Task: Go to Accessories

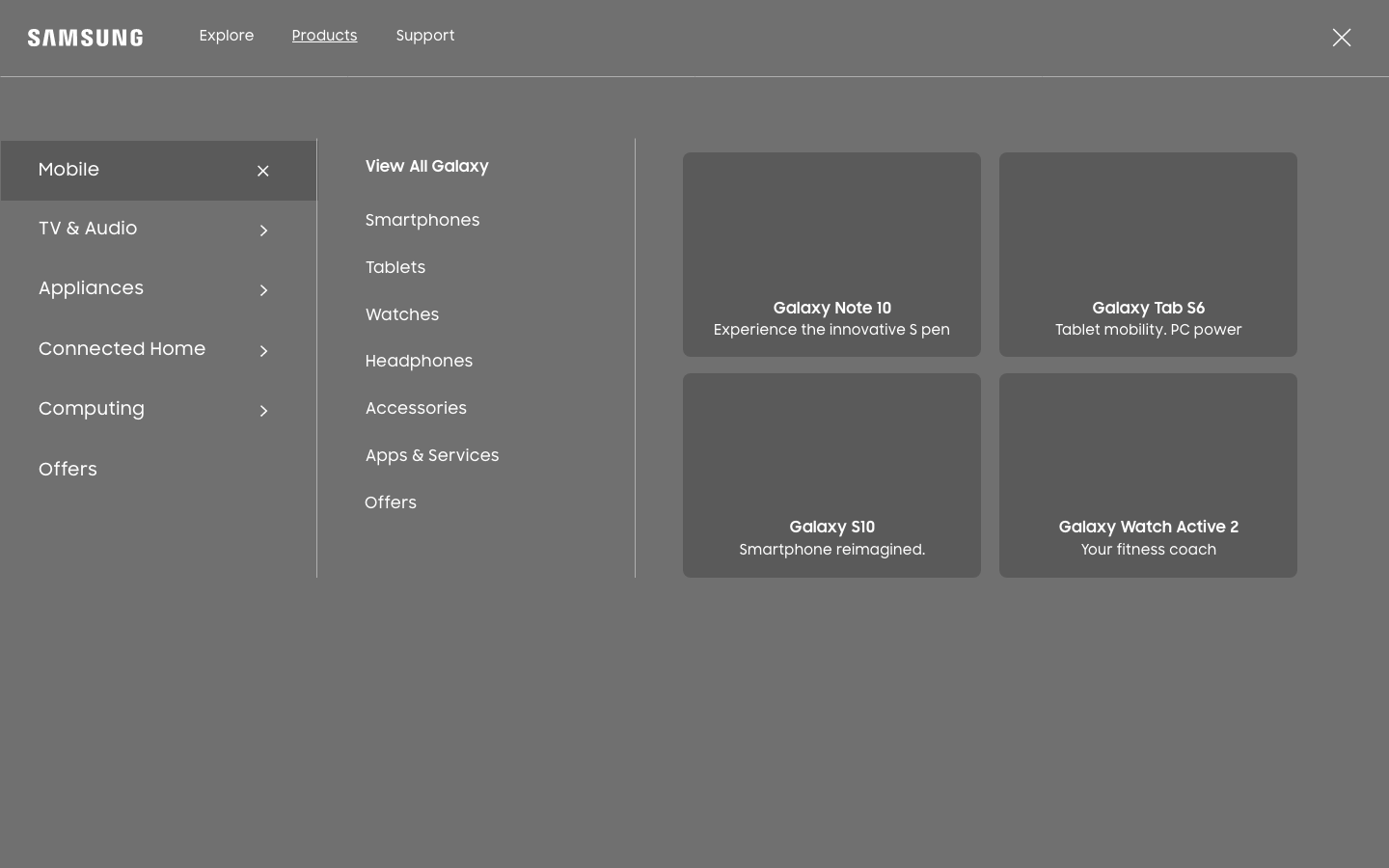Action: (416, 409)
